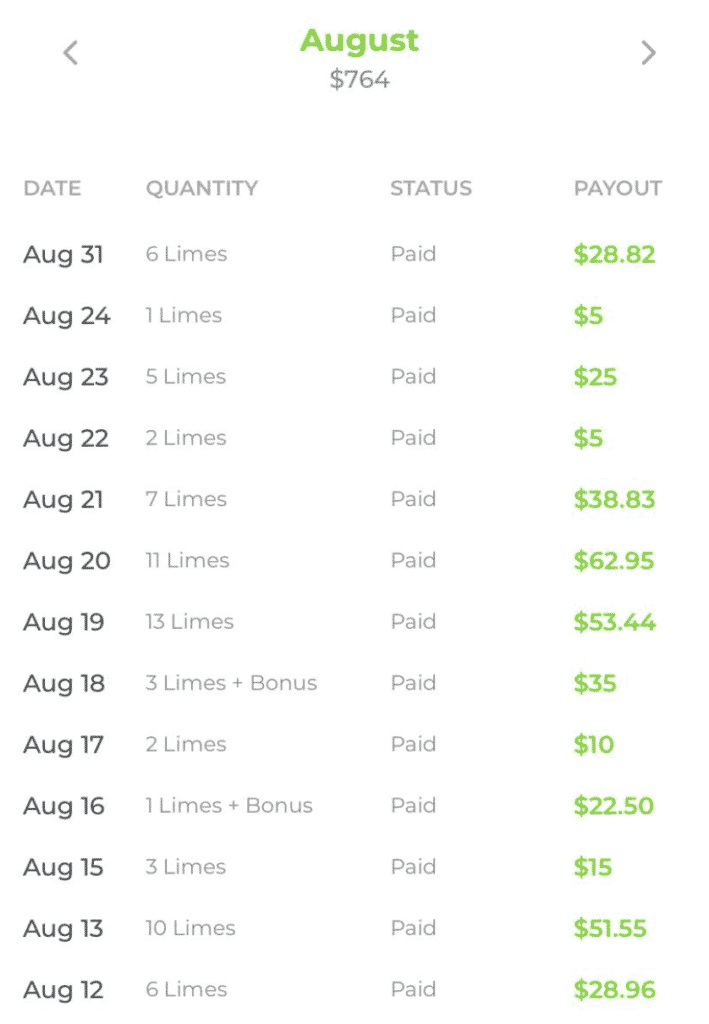Open the Aug 12 payout row
The width and height of the screenshot is (709, 1024).
pos(354,989)
